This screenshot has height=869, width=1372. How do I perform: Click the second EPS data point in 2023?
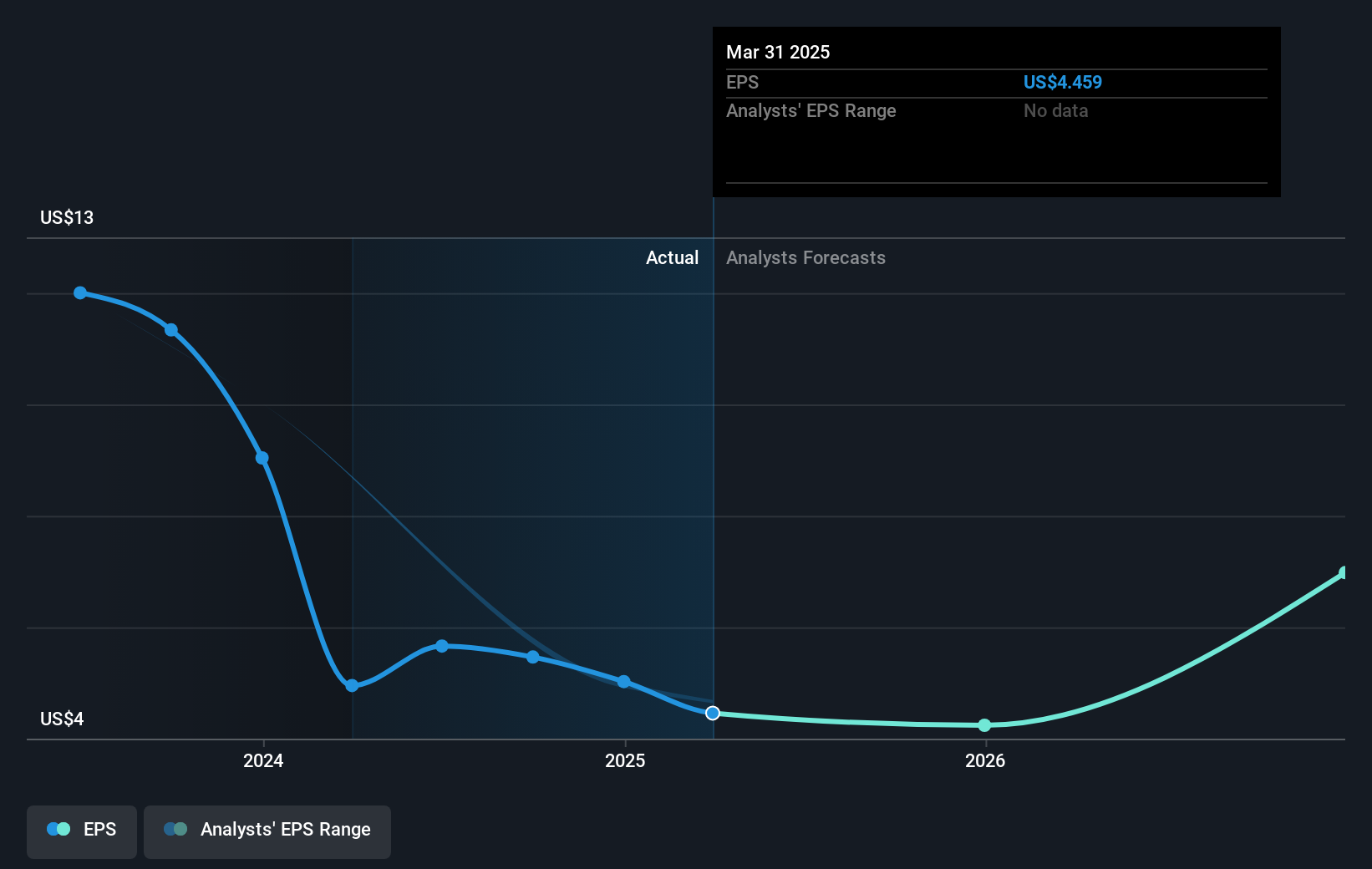171,330
